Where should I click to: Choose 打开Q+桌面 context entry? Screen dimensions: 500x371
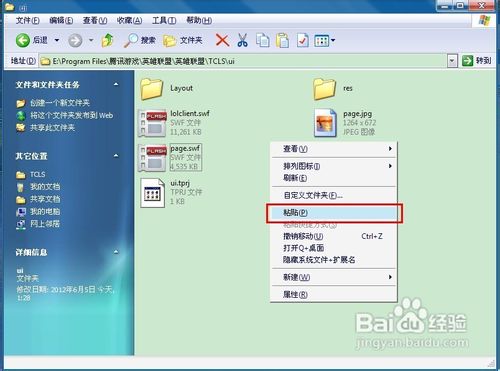[x=333, y=248]
